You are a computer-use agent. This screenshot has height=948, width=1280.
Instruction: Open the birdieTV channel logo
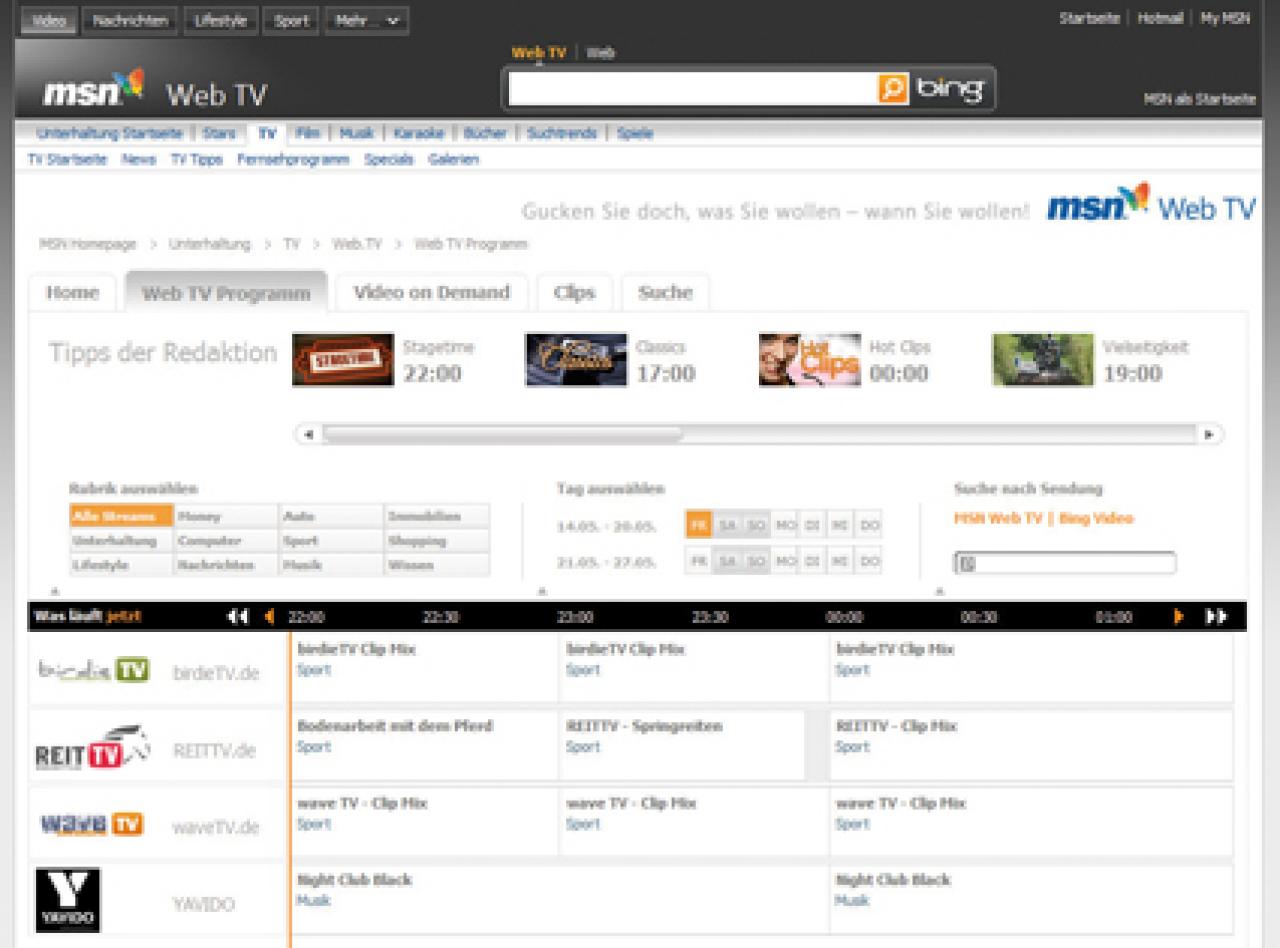(x=94, y=669)
